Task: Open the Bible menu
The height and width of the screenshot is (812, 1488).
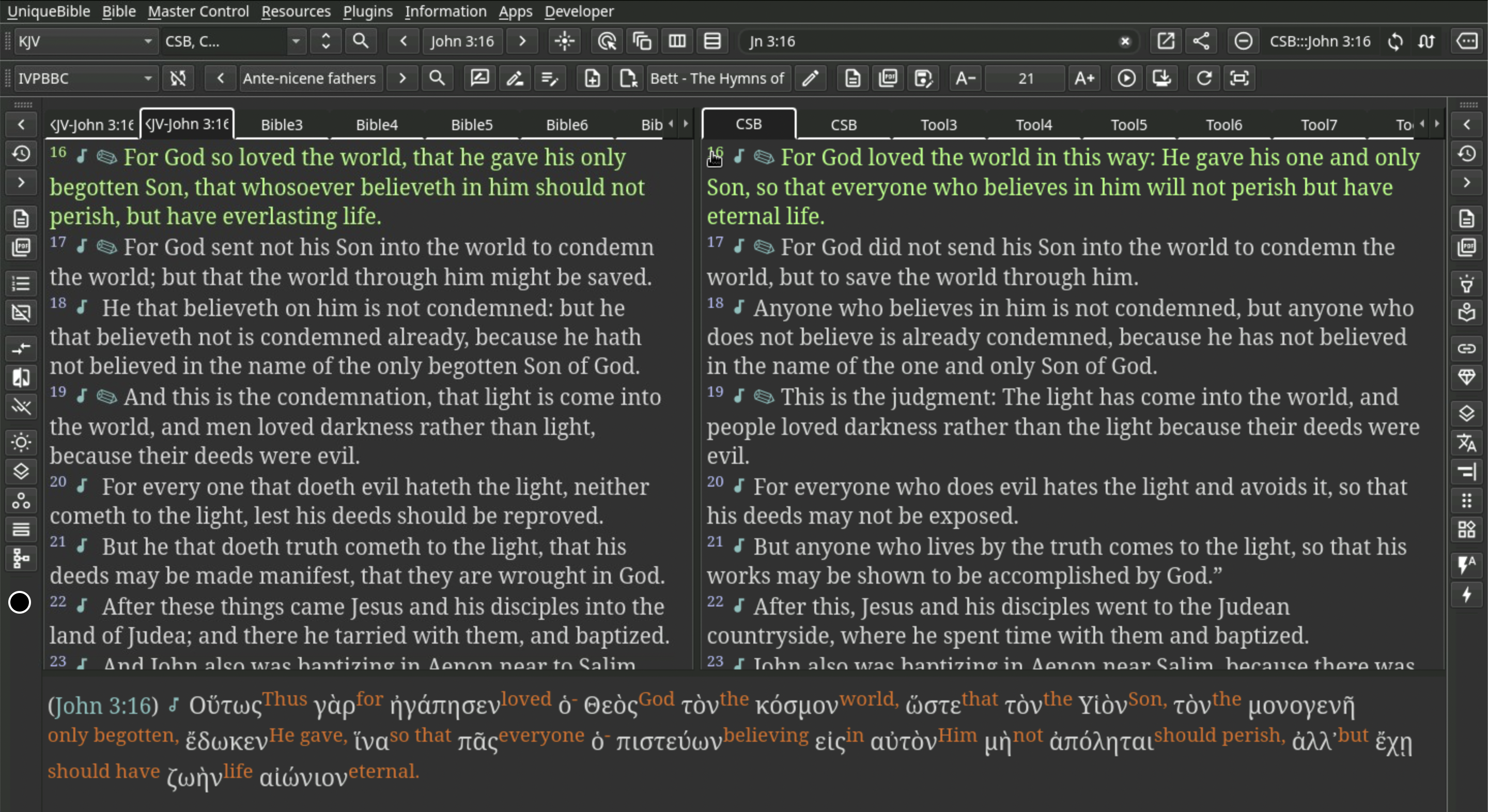Action: tap(118, 11)
